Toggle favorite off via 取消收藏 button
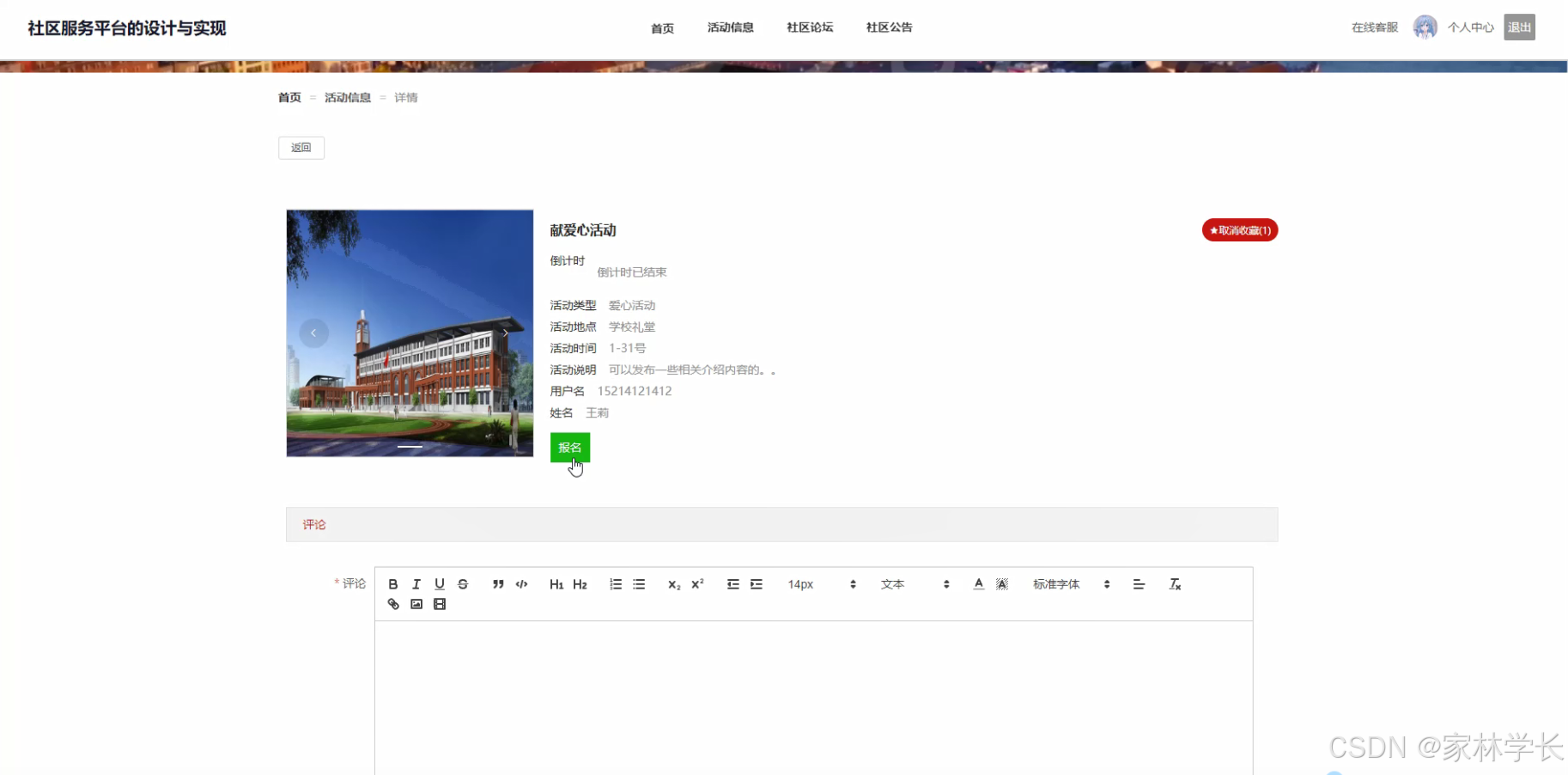This screenshot has height=775, width=1568. click(1239, 229)
